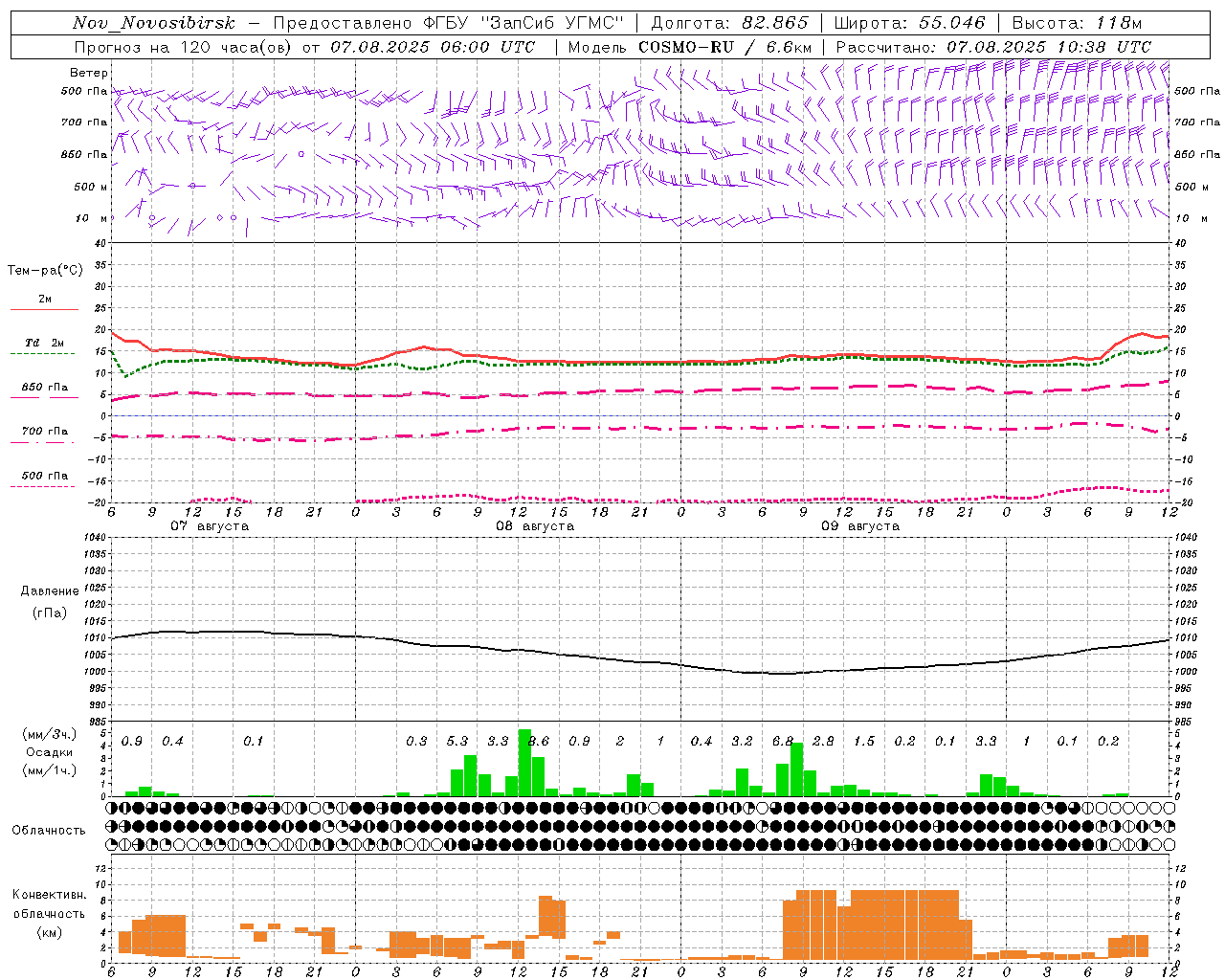Click the "Тем-ра(°C)" temperature panel label
Image resolution: width=1225 pixels, height=980 pixels.
(x=45, y=271)
